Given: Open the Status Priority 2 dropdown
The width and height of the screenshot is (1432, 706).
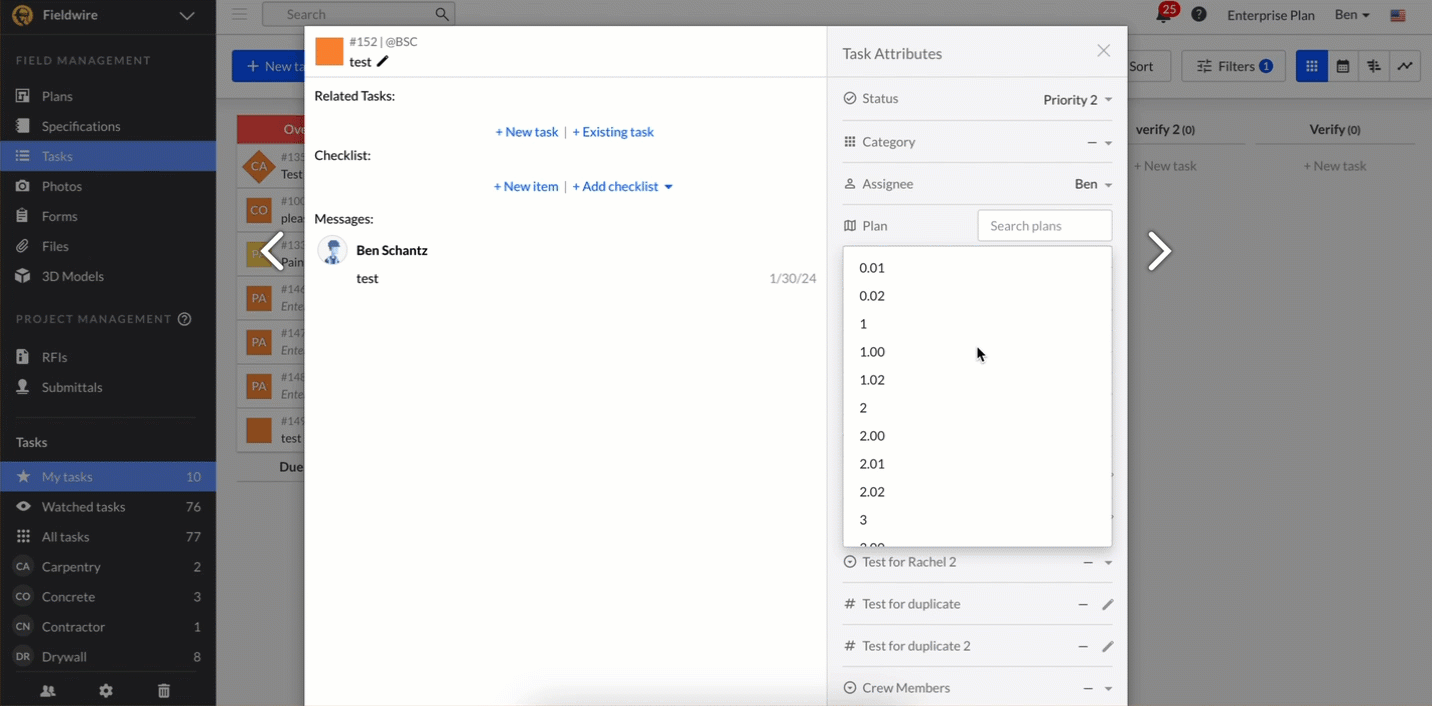Looking at the screenshot, I should 1077,99.
